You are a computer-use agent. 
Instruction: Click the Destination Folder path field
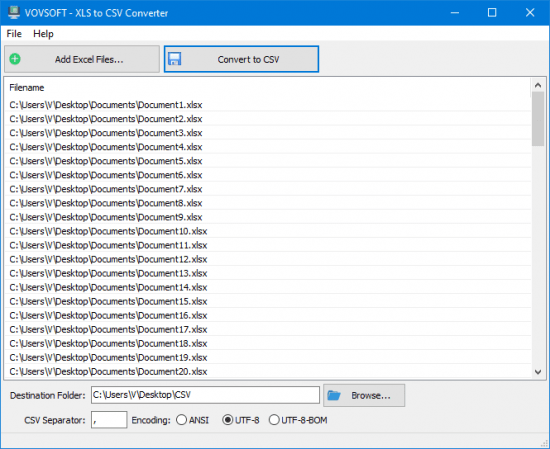(x=205, y=395)
